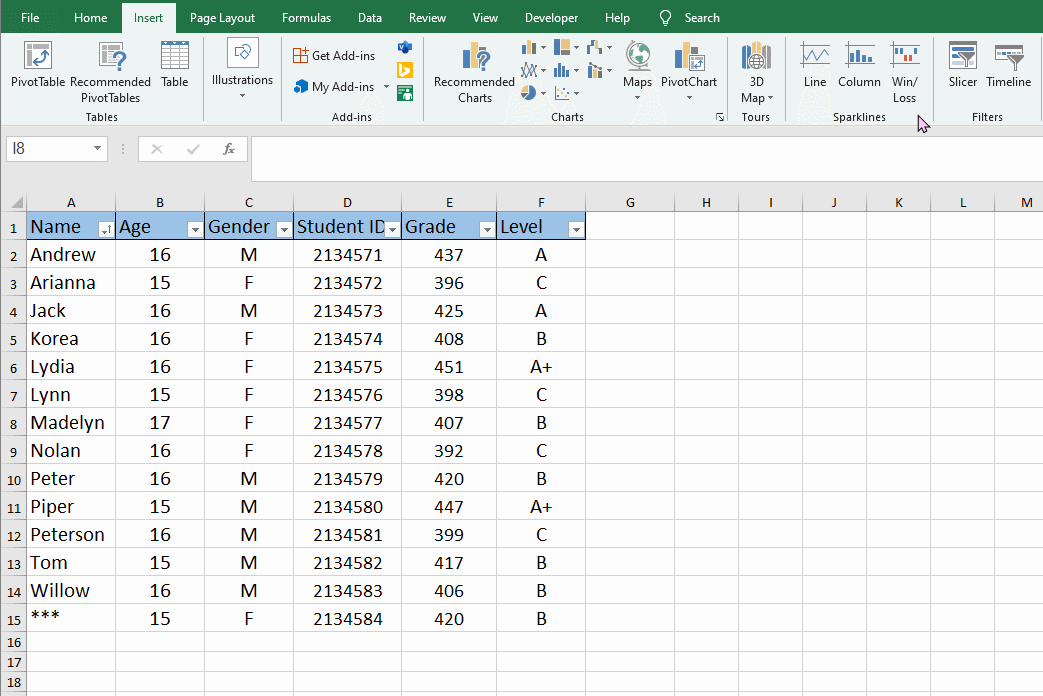This screenshot has height=696, width=1043.
Task: Select row 6 header
Action: tap(13, 367)
